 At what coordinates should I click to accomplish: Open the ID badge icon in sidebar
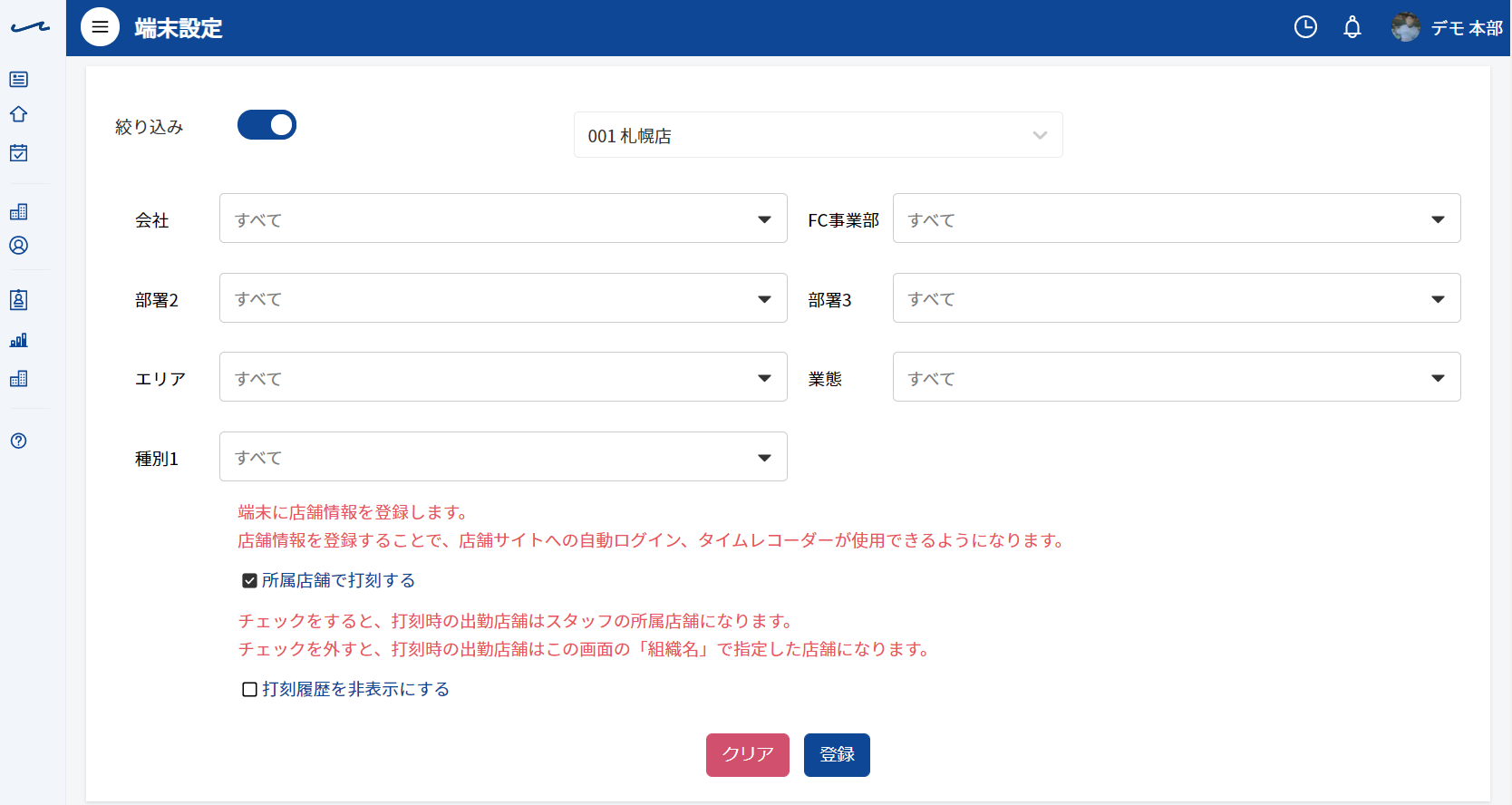coord(18,300)
